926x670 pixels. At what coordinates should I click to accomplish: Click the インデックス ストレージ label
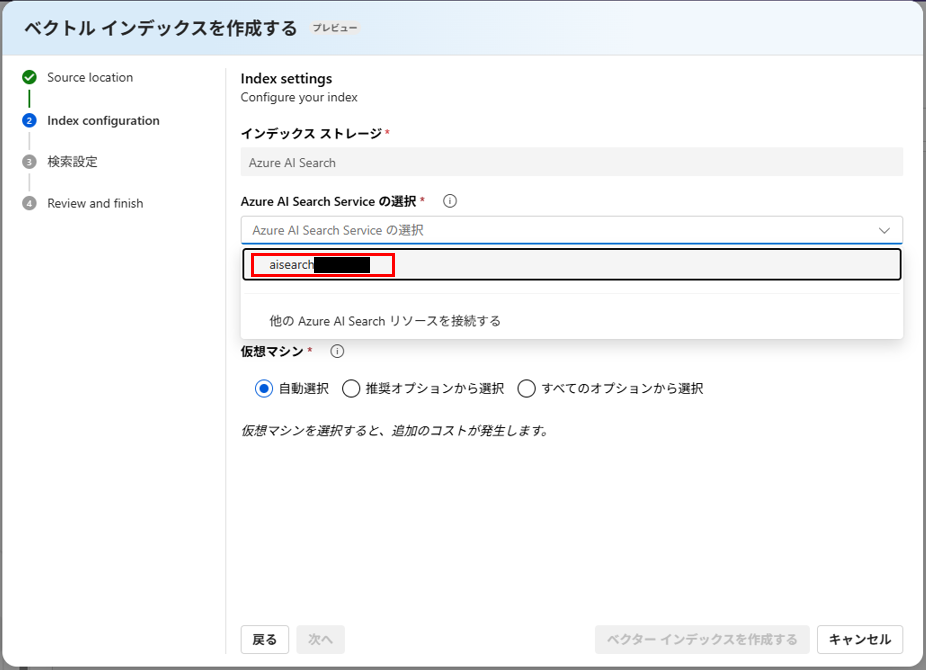(311, 133)
